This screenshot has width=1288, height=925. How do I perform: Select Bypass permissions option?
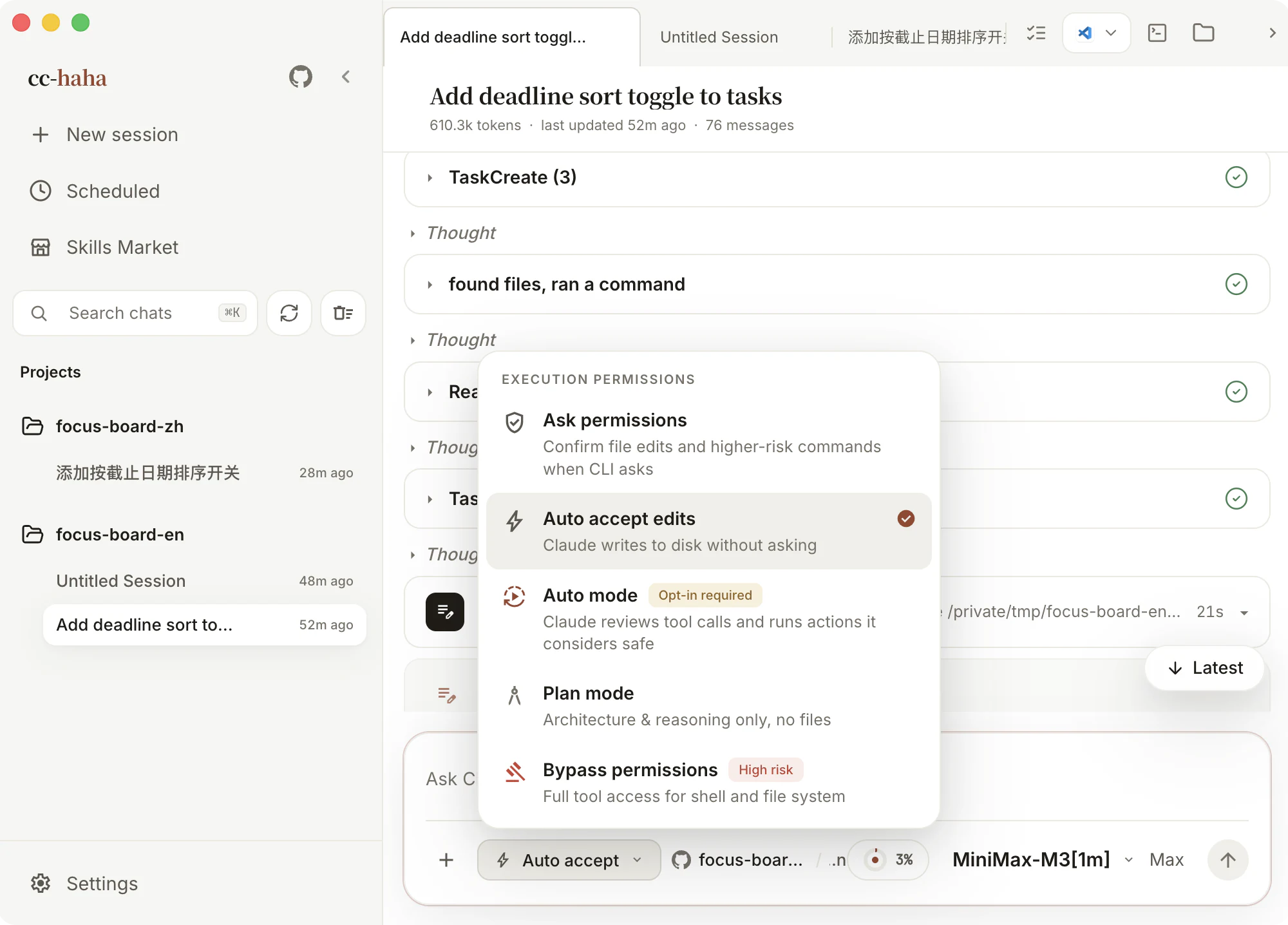click(x=708, y=783)
